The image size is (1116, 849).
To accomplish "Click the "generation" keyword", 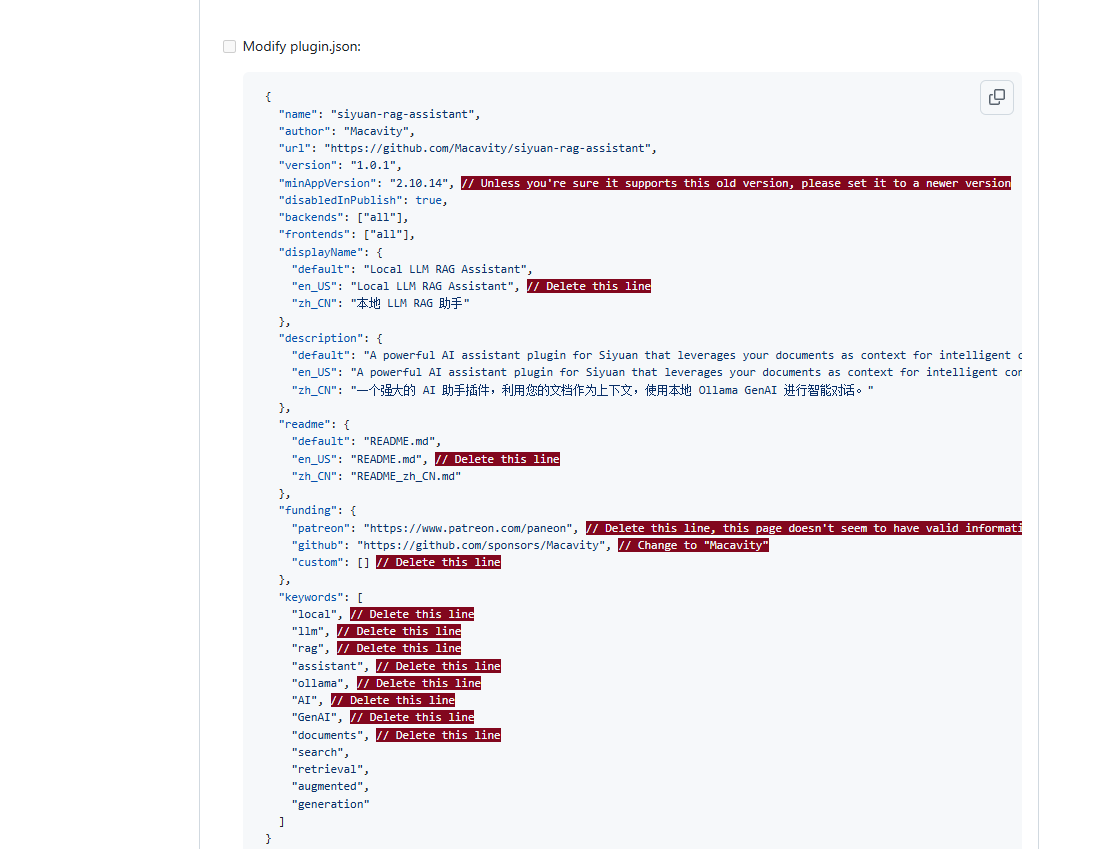I will click(330, 804).
